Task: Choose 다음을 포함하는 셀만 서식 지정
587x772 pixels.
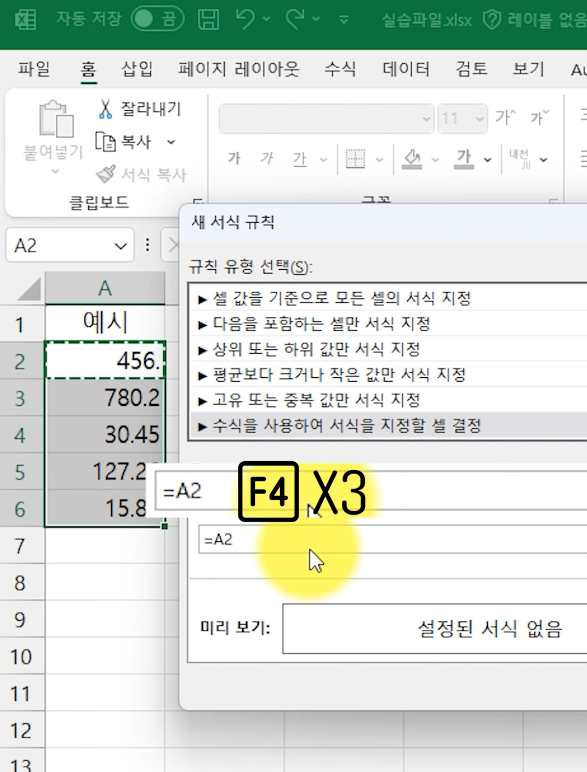Action: [x=388, y=324]
